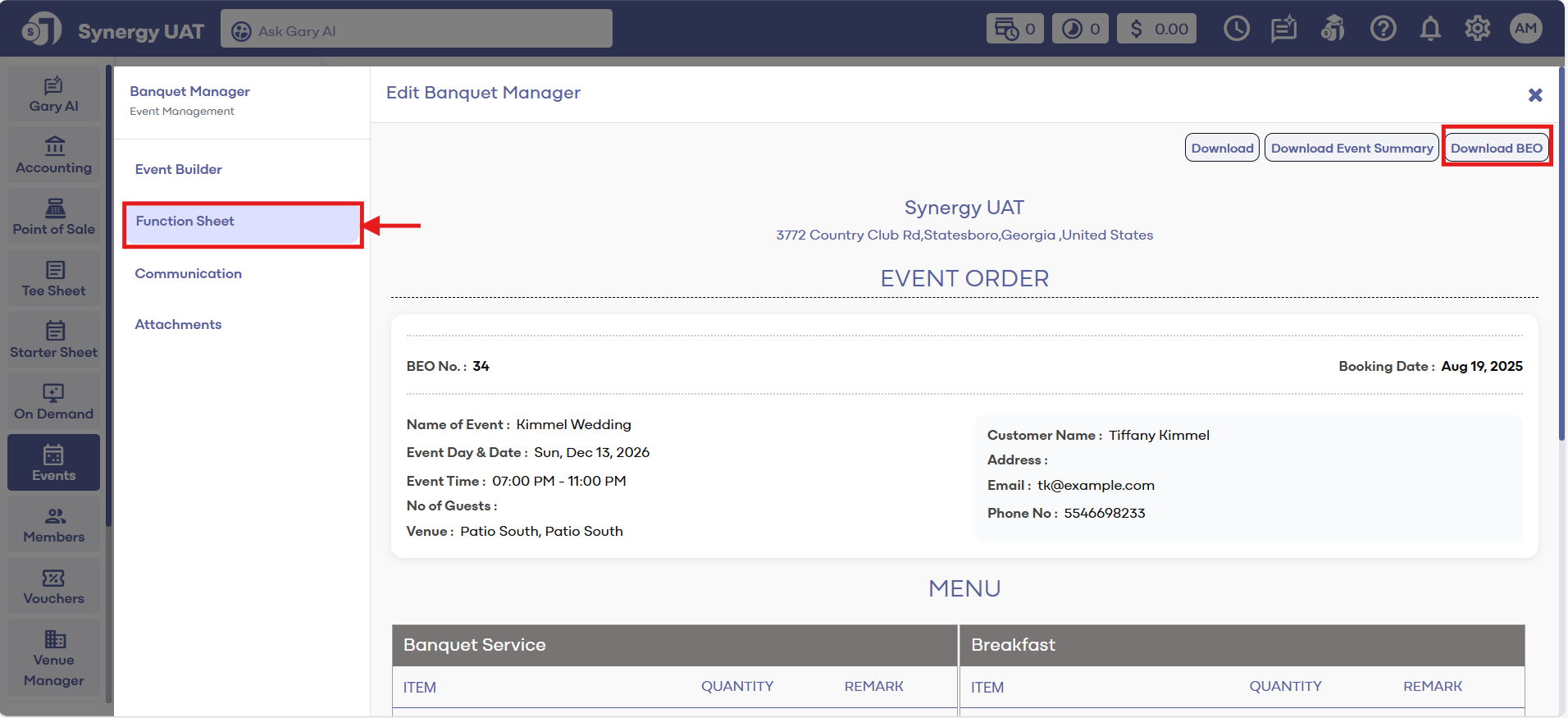The width and height of the screenshot is (1568, 718).
Task: Open the help question mark icon
Action: [x=1383, y=30]
